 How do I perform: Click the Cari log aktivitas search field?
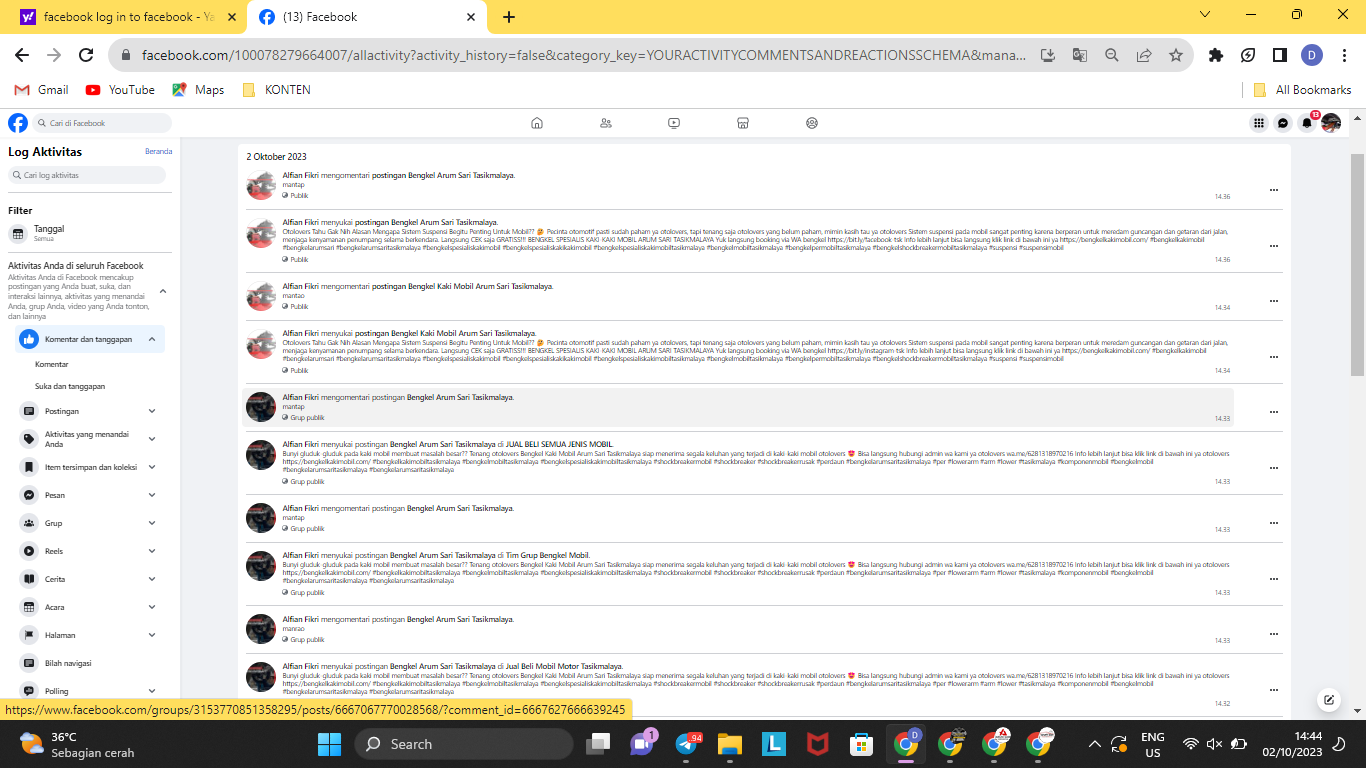click(87, 175)
